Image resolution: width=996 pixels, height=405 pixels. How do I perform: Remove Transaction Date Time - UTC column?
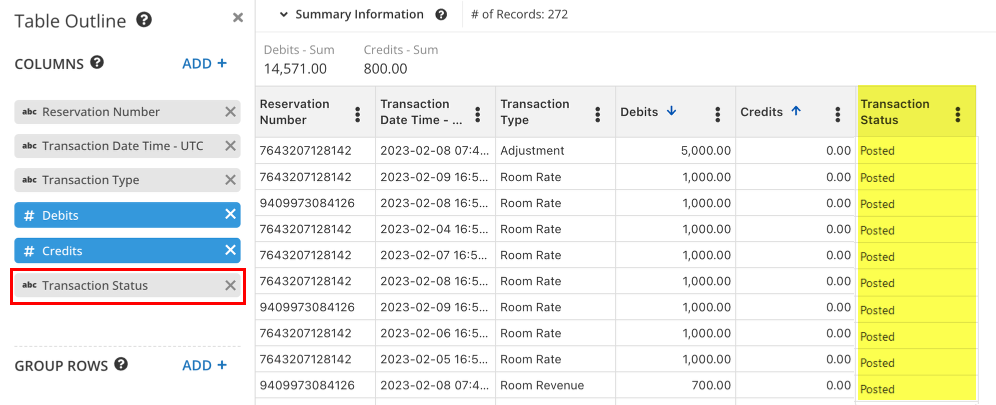[230, 146]
